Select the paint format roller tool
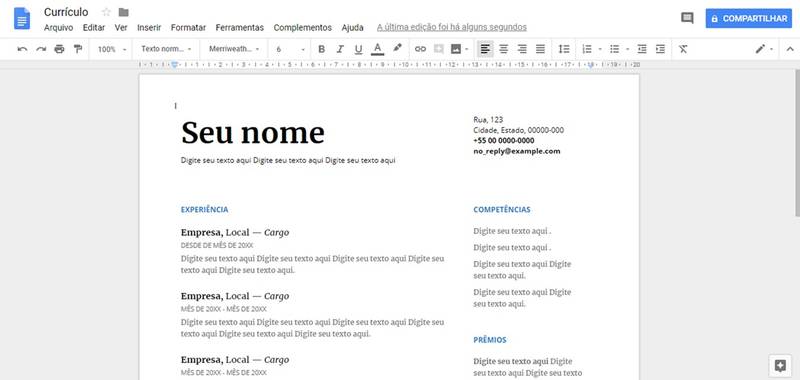 coord(78,49)
